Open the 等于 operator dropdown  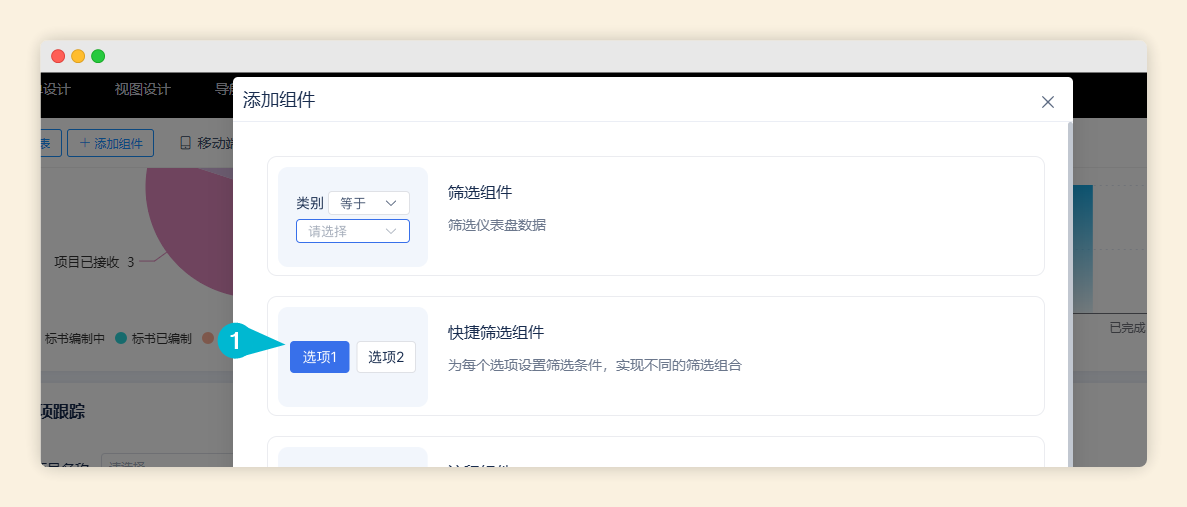pyautogui.click(x=369, y=203)
